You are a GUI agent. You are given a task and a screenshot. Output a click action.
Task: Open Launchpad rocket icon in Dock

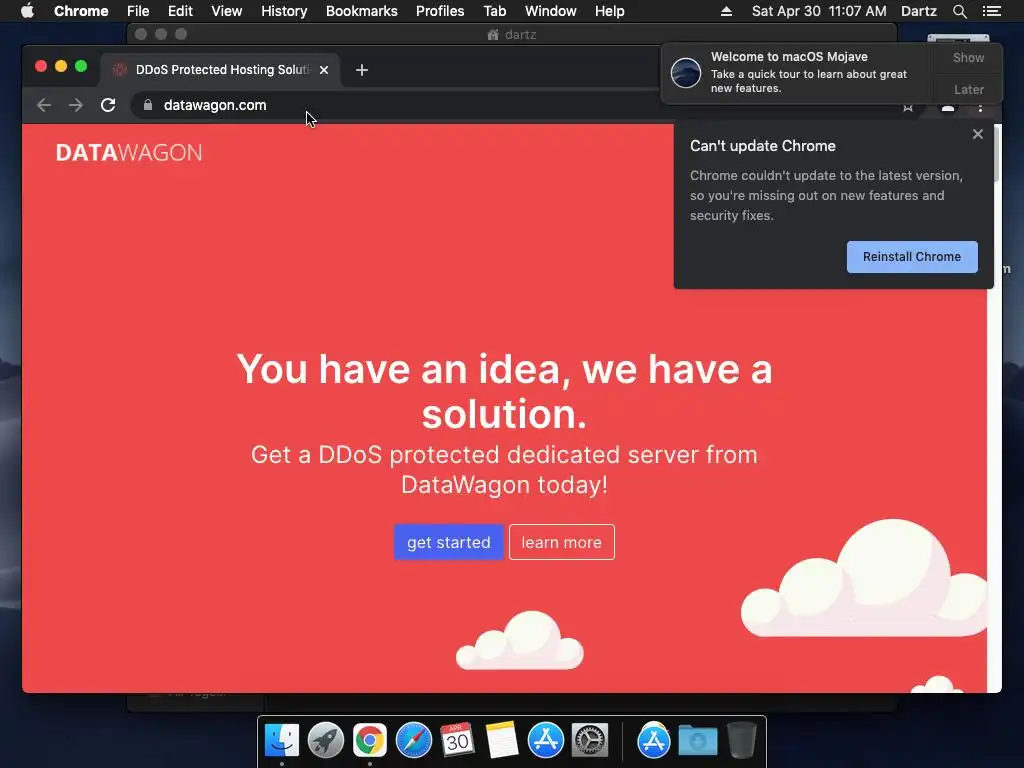[326, 741]
